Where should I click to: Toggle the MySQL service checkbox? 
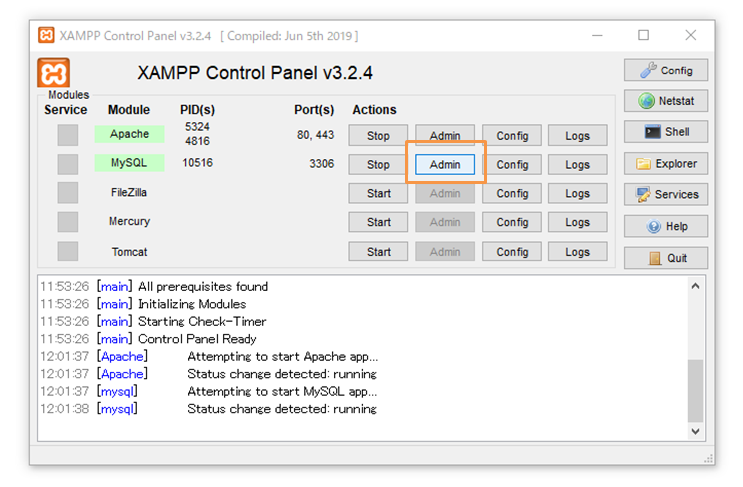[68, 164]
